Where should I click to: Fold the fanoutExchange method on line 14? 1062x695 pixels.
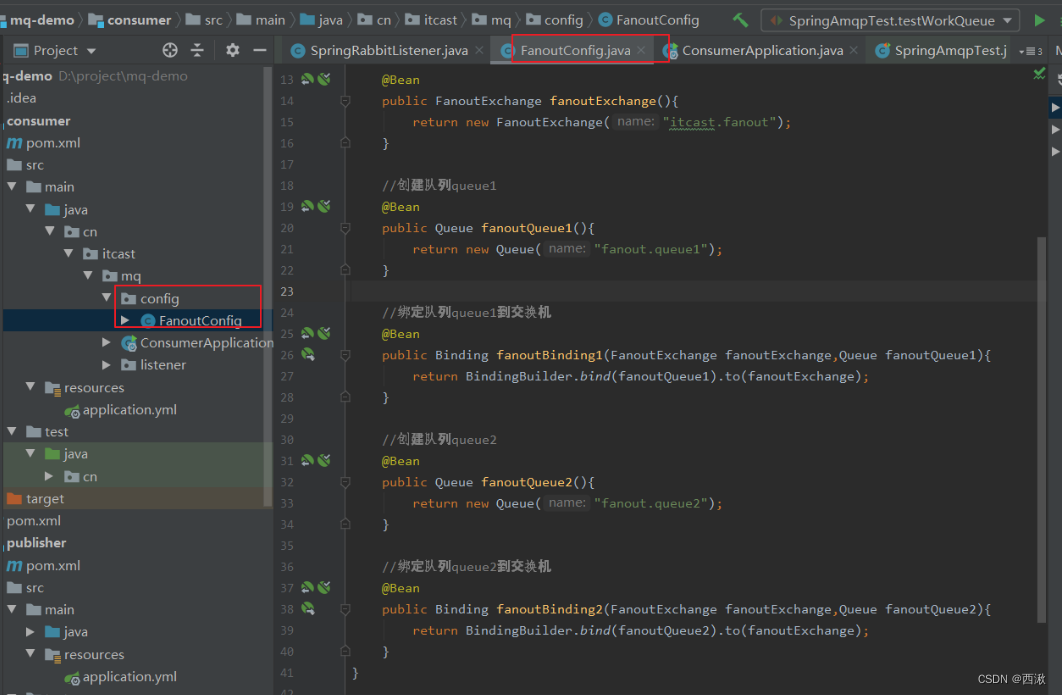[x=345, y=101]
